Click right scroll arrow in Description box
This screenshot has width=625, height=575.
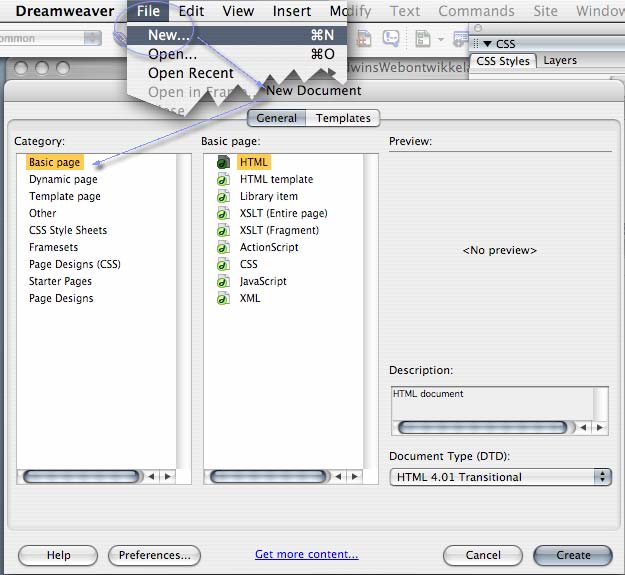pos(600,428)
